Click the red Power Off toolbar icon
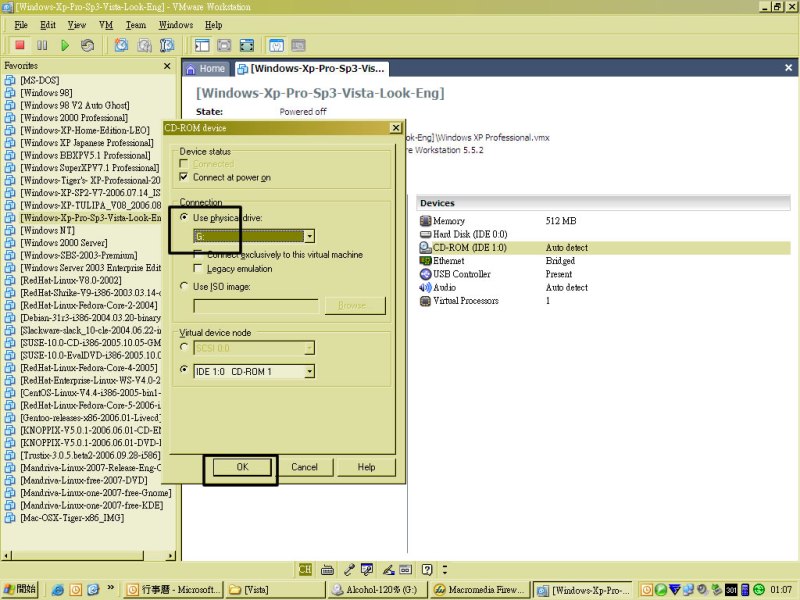Image resolution: width=800 pixels, height=600 pixels. (20, 45)
